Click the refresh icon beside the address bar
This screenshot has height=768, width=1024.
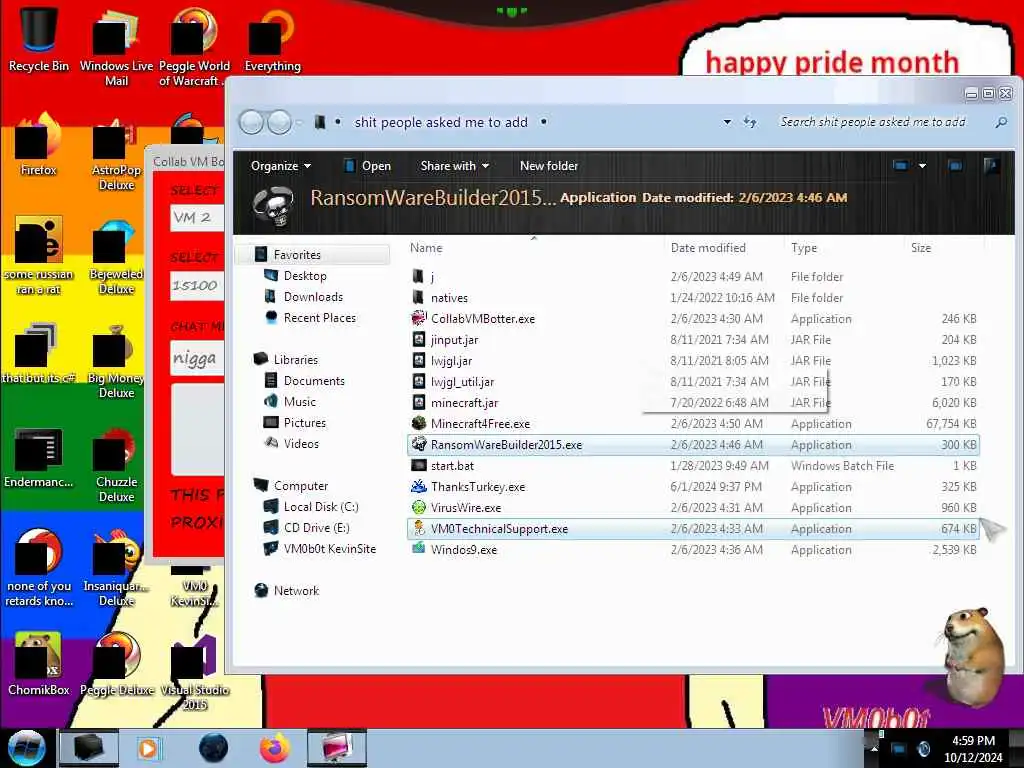pos(750,122)
